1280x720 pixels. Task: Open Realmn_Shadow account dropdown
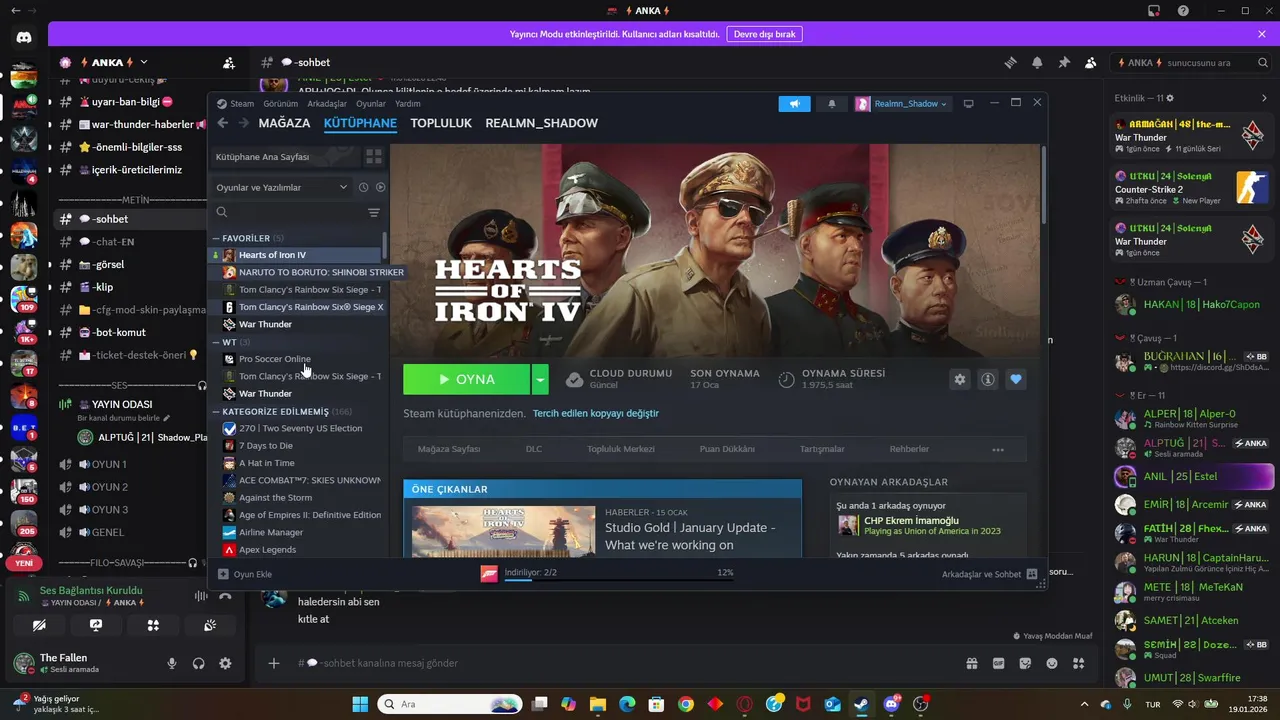[901, 104]
